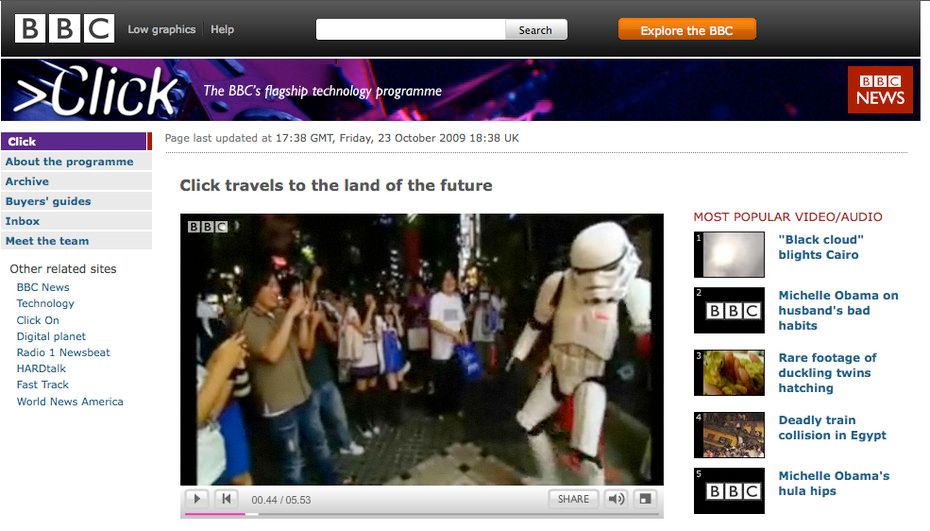The image size is (930, 531).
Task: Click the BBC News logo badge
Action: pos(880,89)
